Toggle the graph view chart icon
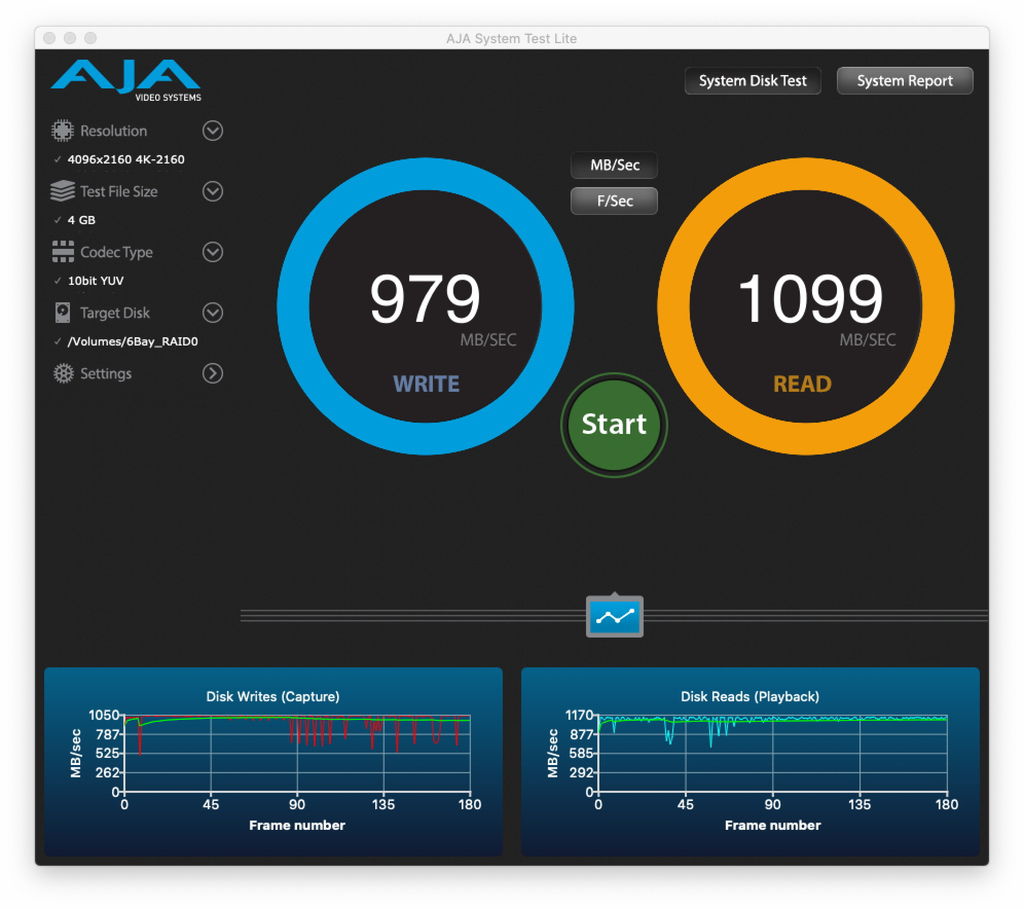The image size is (1024, 909). pos(614,616)
